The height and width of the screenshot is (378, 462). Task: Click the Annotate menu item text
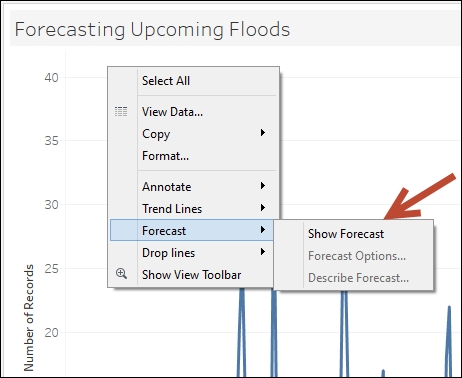[167, 187]
